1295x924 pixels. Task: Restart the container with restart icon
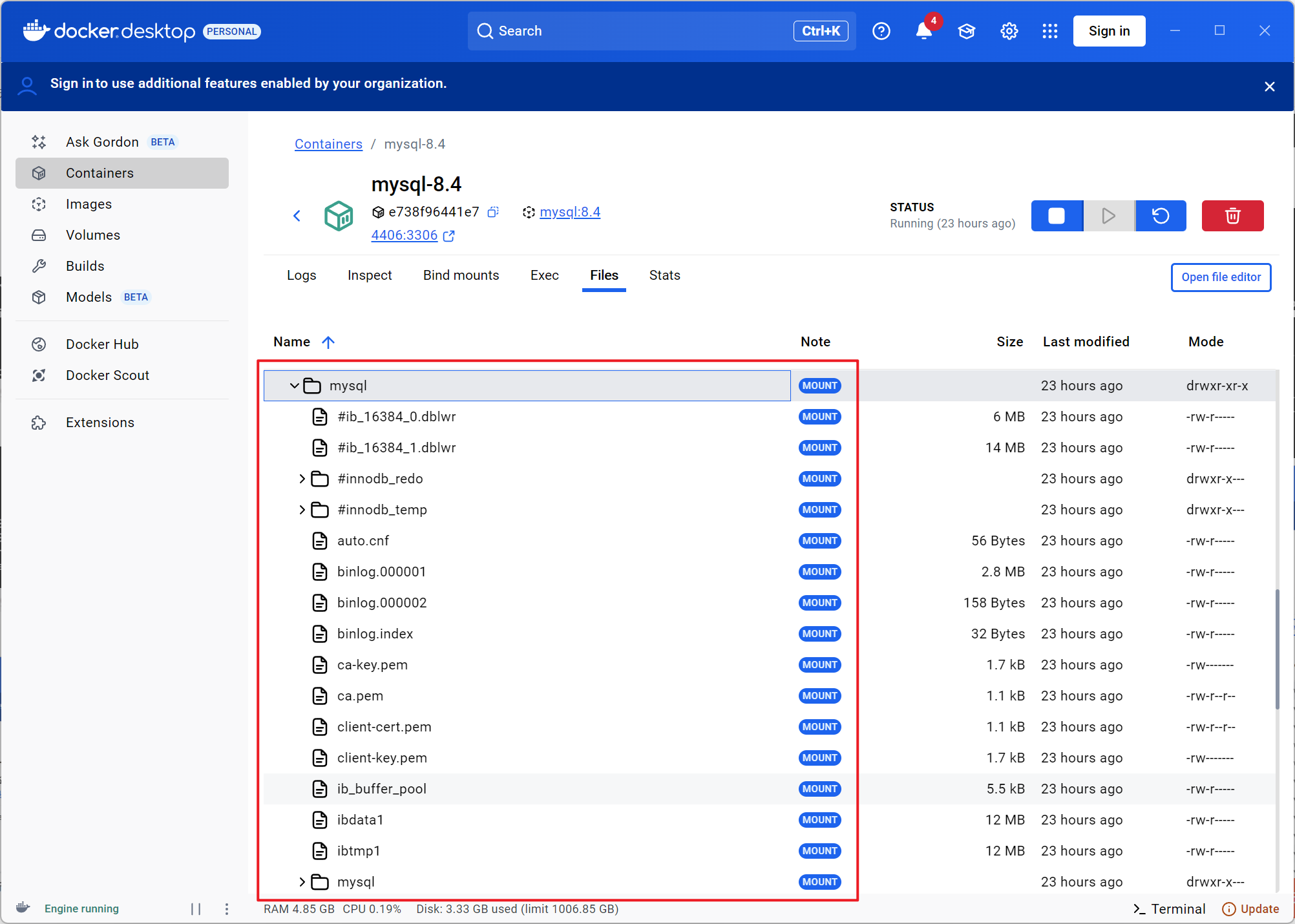1161,216
